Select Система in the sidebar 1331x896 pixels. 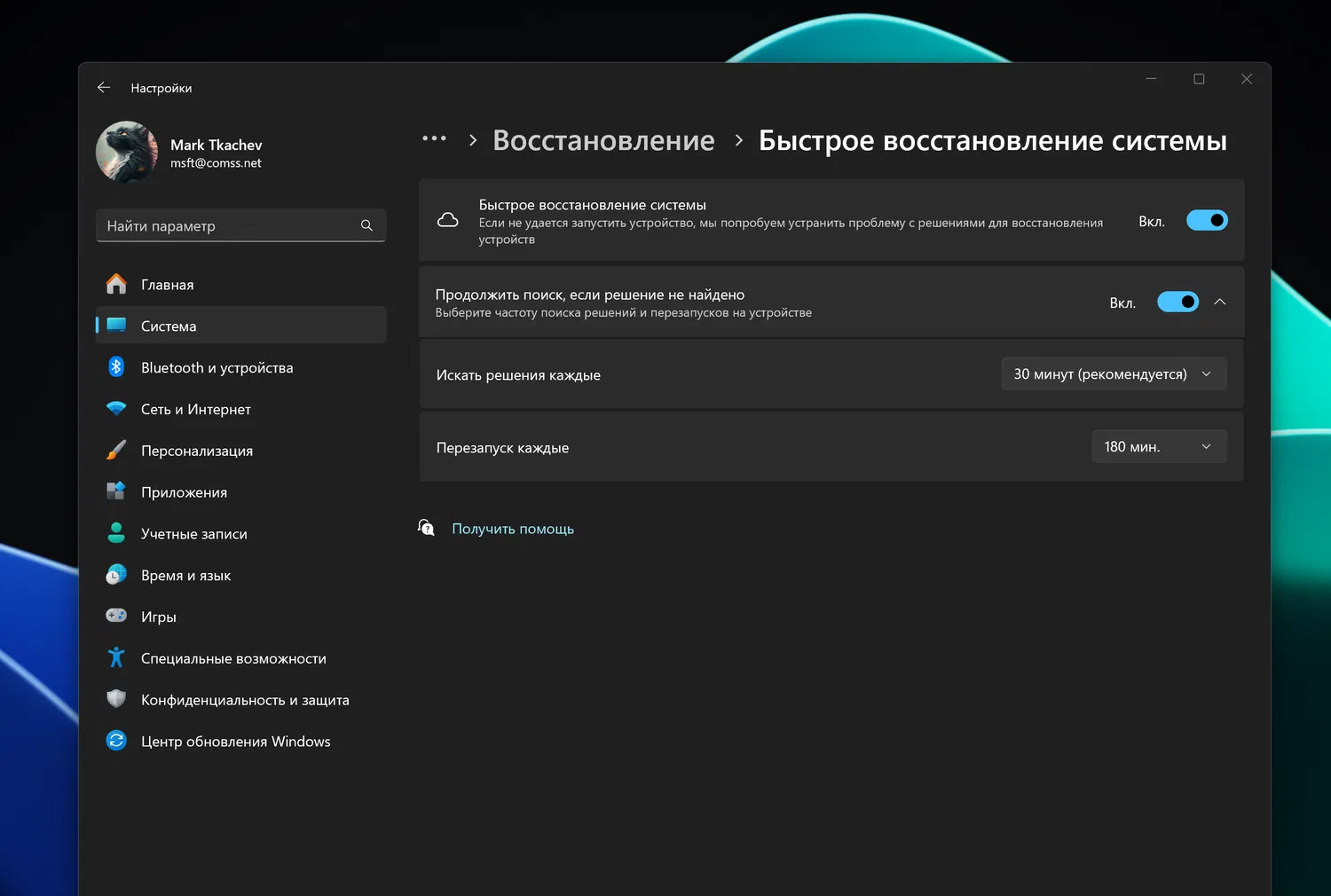(168, 326)
